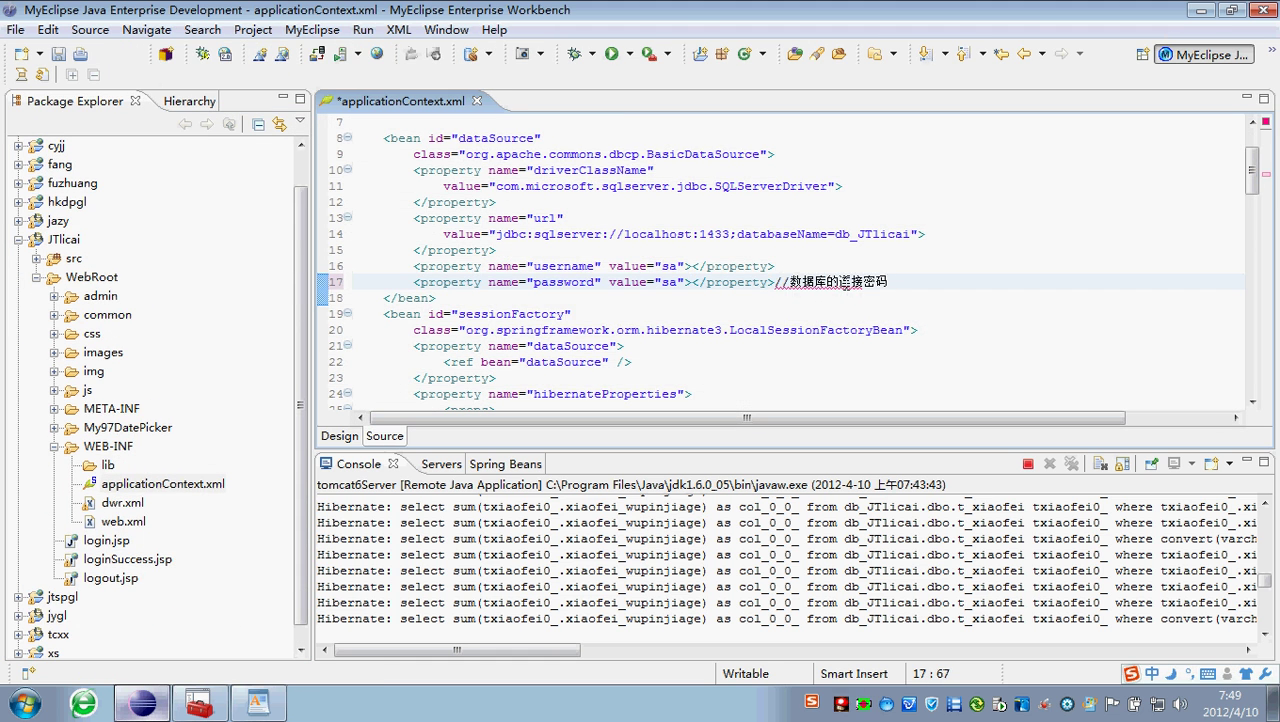Click Open Console icon in Console toolbar
The width and height of the screenshot is (1280, 722).
pos(1211,464)
